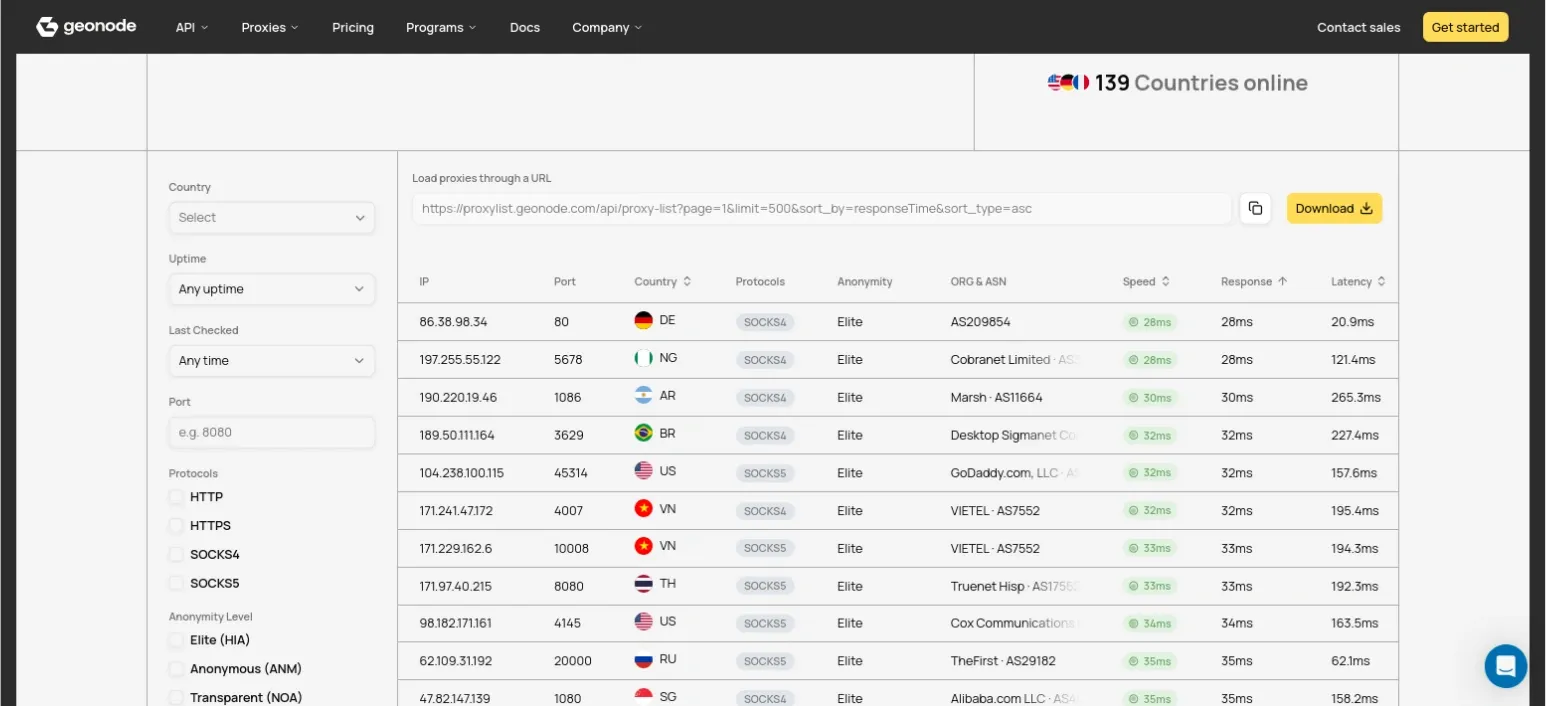
Task: Enable the HTTP protocol checkbox
Action: click(x=177, y=497)
